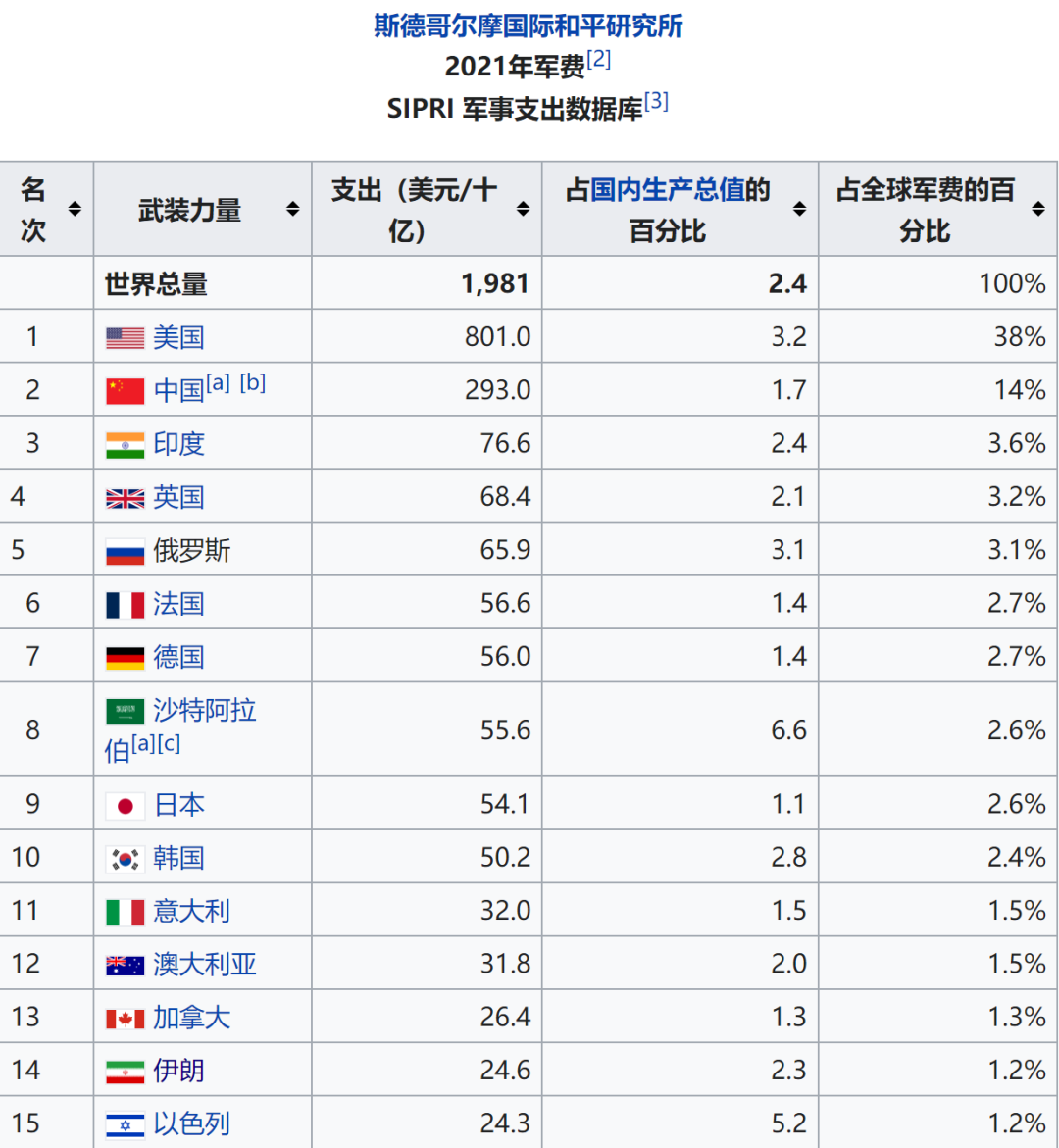Sort table by 名次 column arrows
Screen dimensions: 1059x1148
[x=75, y=209]
